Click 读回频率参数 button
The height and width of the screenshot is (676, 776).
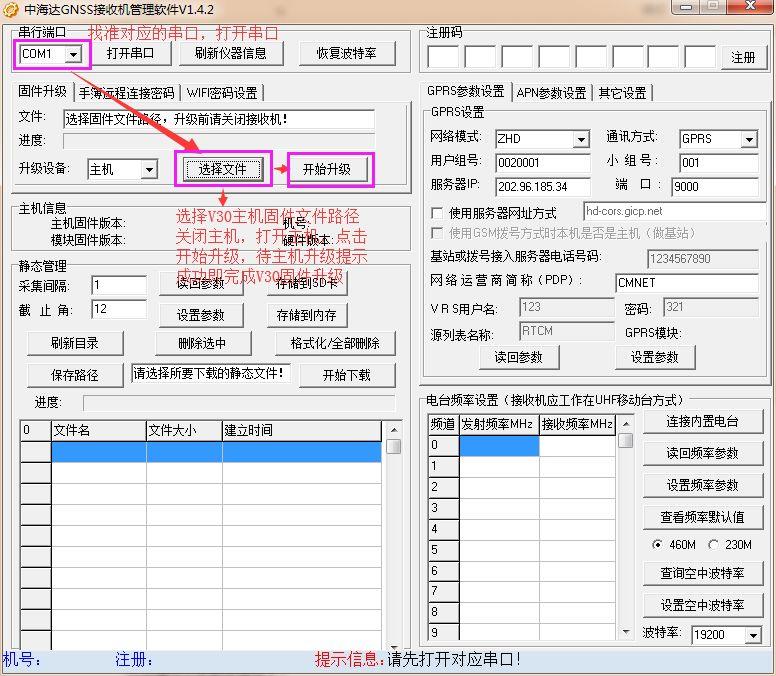(x=703, y=453)
